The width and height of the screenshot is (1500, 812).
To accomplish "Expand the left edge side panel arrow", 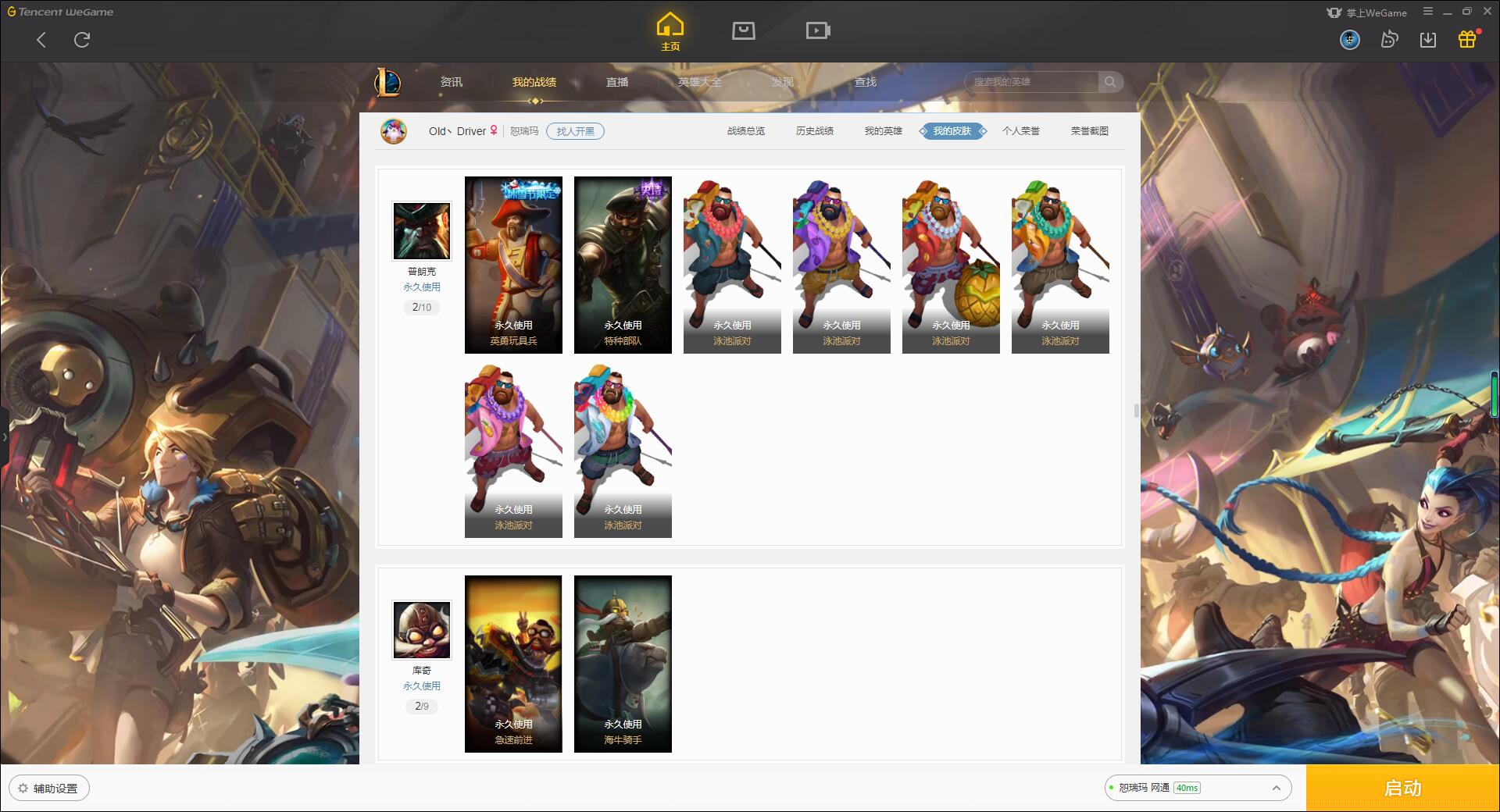I will (x=4, y=437).
